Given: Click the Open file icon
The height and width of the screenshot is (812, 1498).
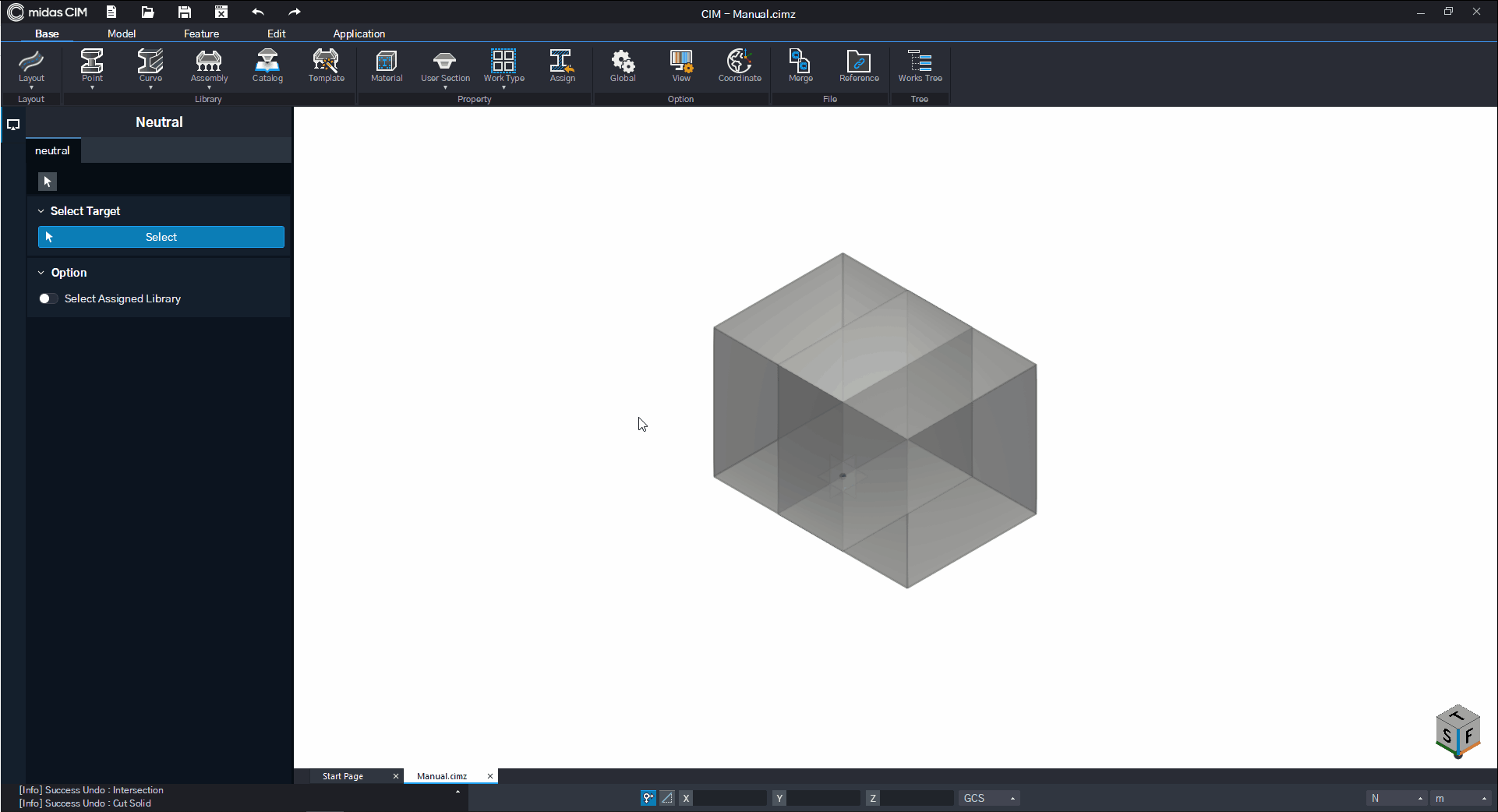Looking at the screenshot, I should tap(147, 12).
